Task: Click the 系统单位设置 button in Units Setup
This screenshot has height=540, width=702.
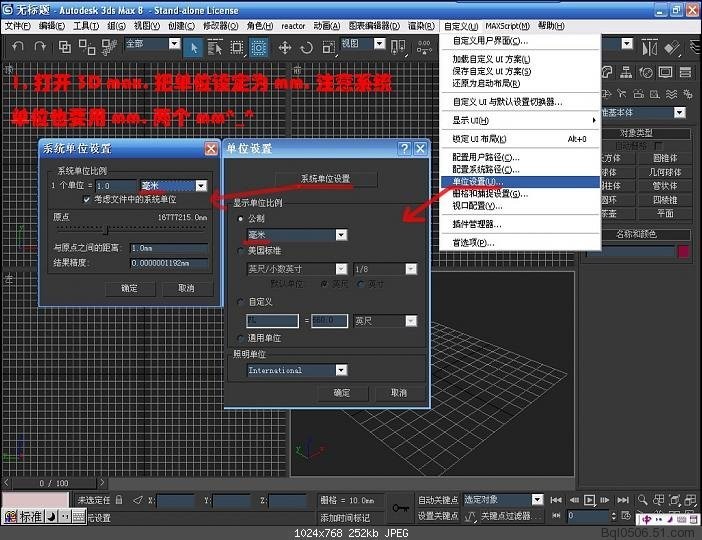Action: click(x=325, y=179)
